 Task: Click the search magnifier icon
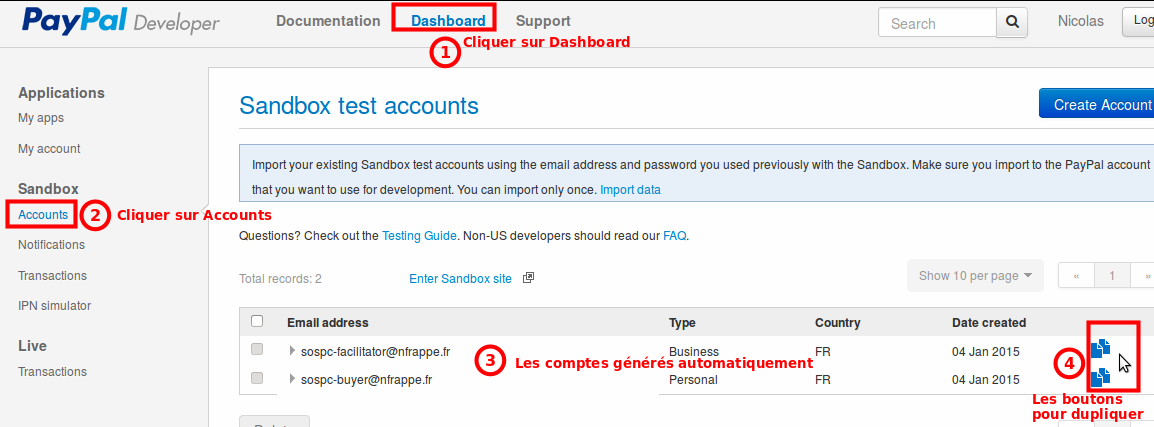click(x=1014, y=23)
